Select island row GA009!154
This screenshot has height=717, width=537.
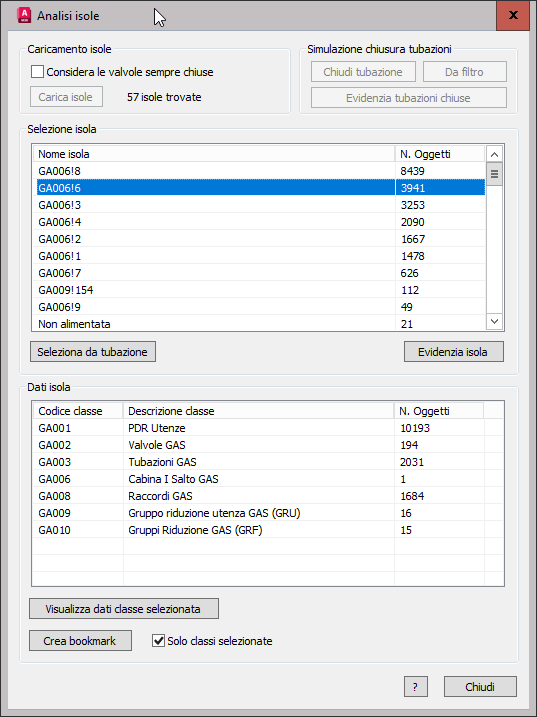coord(259,289)
